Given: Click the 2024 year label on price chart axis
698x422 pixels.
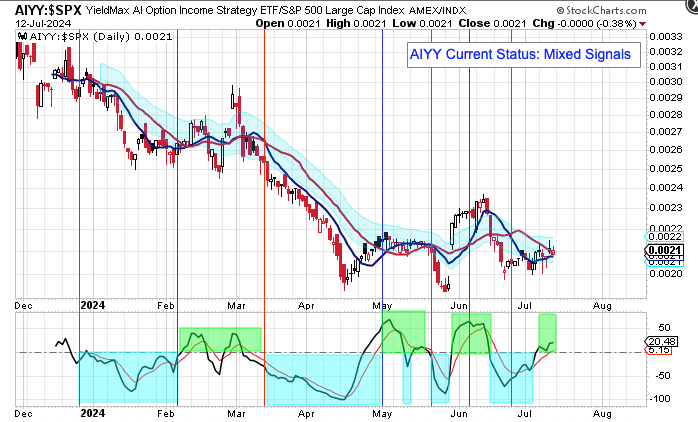Looking at the screenshot, I should [92, 305].
